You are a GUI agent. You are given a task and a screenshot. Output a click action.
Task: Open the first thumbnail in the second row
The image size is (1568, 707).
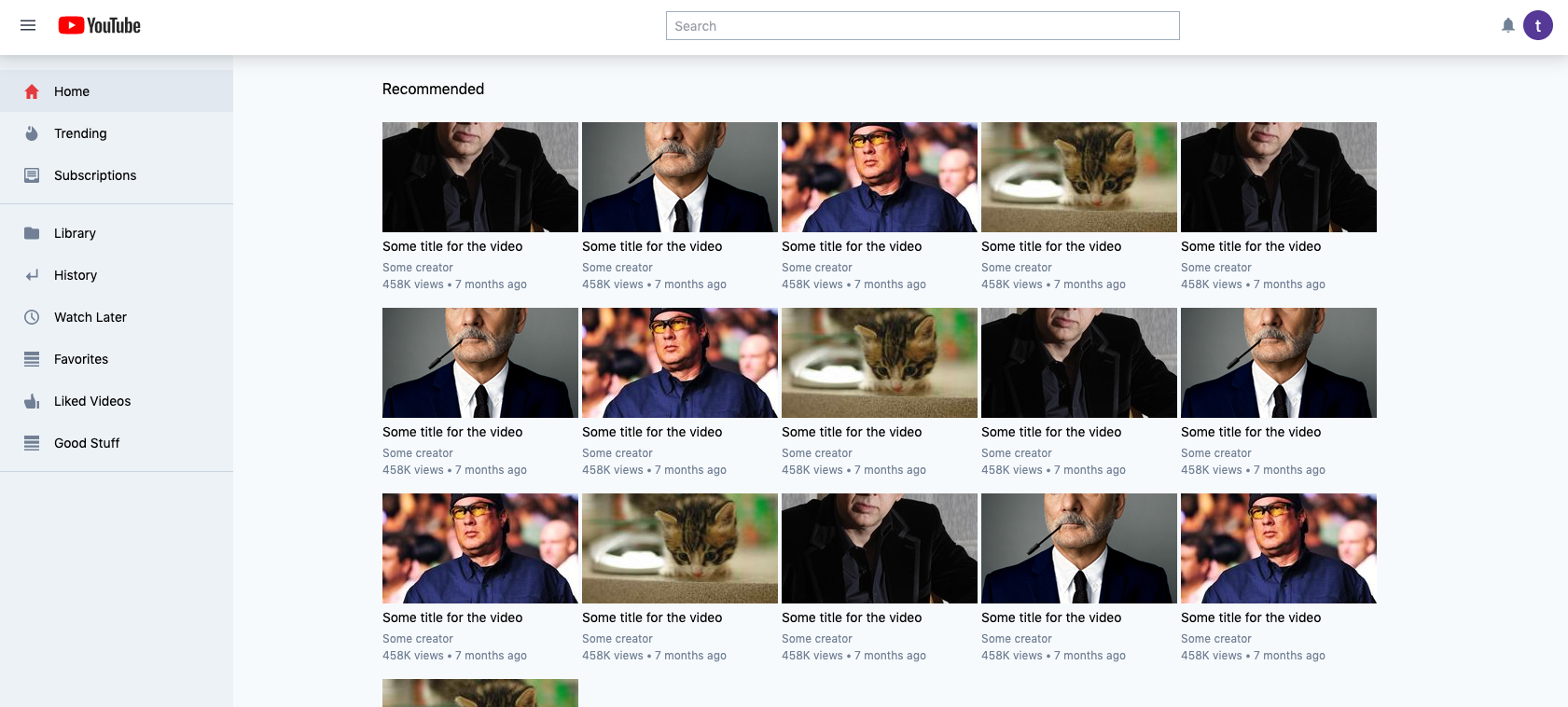click(x=480, y=363)
